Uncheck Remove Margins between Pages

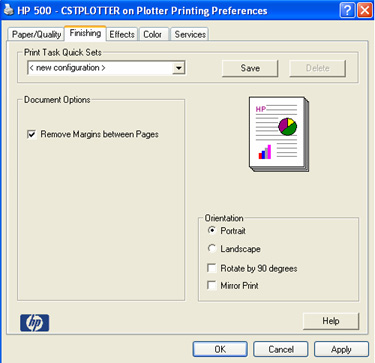pyautogui.click(x=32, y=134)
